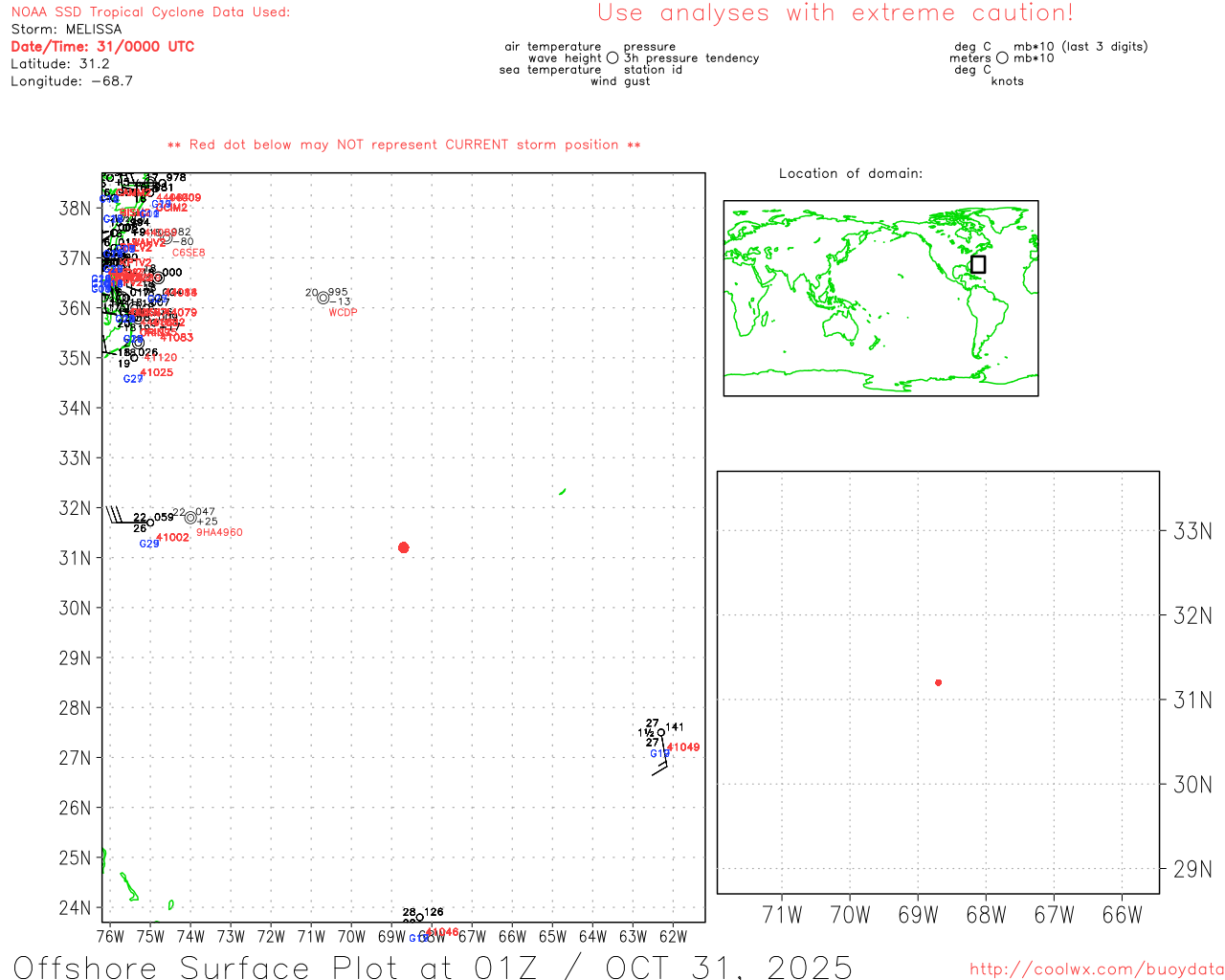
Task: Click the 64W longitude axis label
Action: tap(592, 936)
